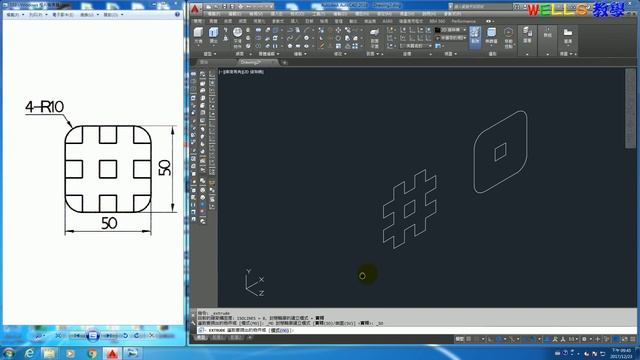
Task: Click the drawing area vertical scrollbar
Action: coord(630,109)
